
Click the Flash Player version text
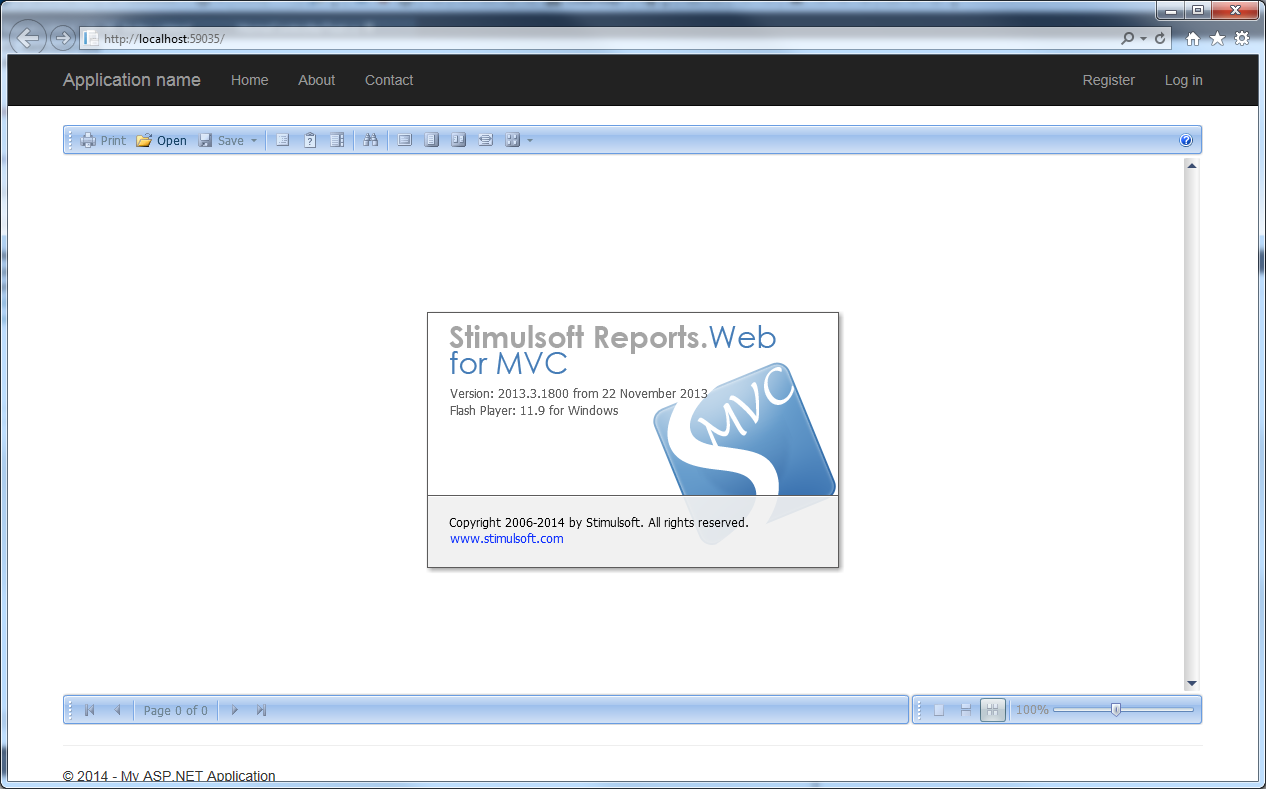534,411
